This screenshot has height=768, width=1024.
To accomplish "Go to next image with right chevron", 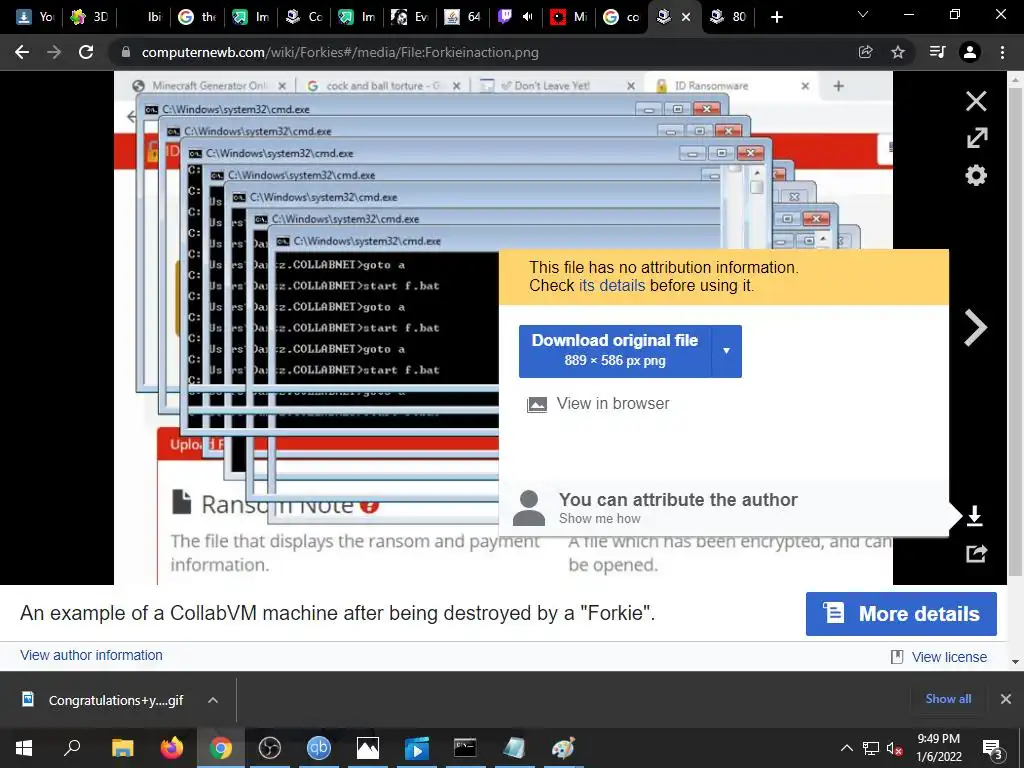I will point(976,328).
